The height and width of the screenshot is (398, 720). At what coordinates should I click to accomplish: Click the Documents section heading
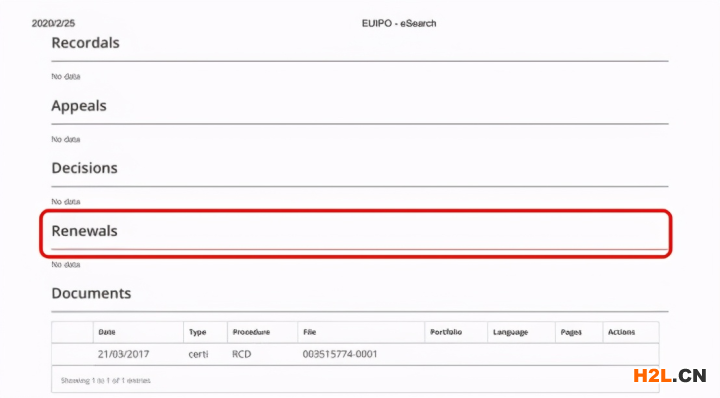91,293
